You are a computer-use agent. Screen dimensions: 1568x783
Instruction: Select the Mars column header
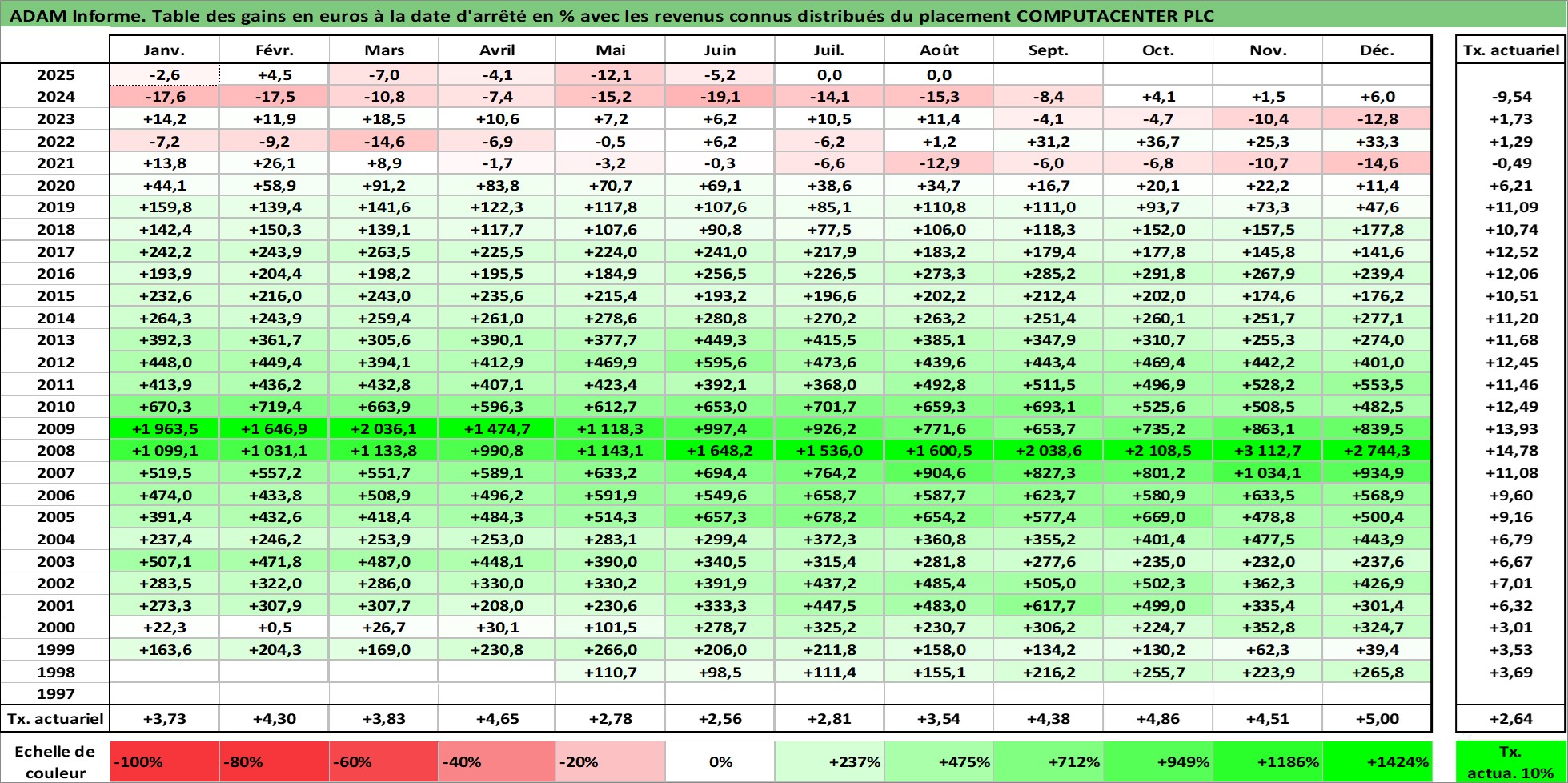(x=384, y=50)
